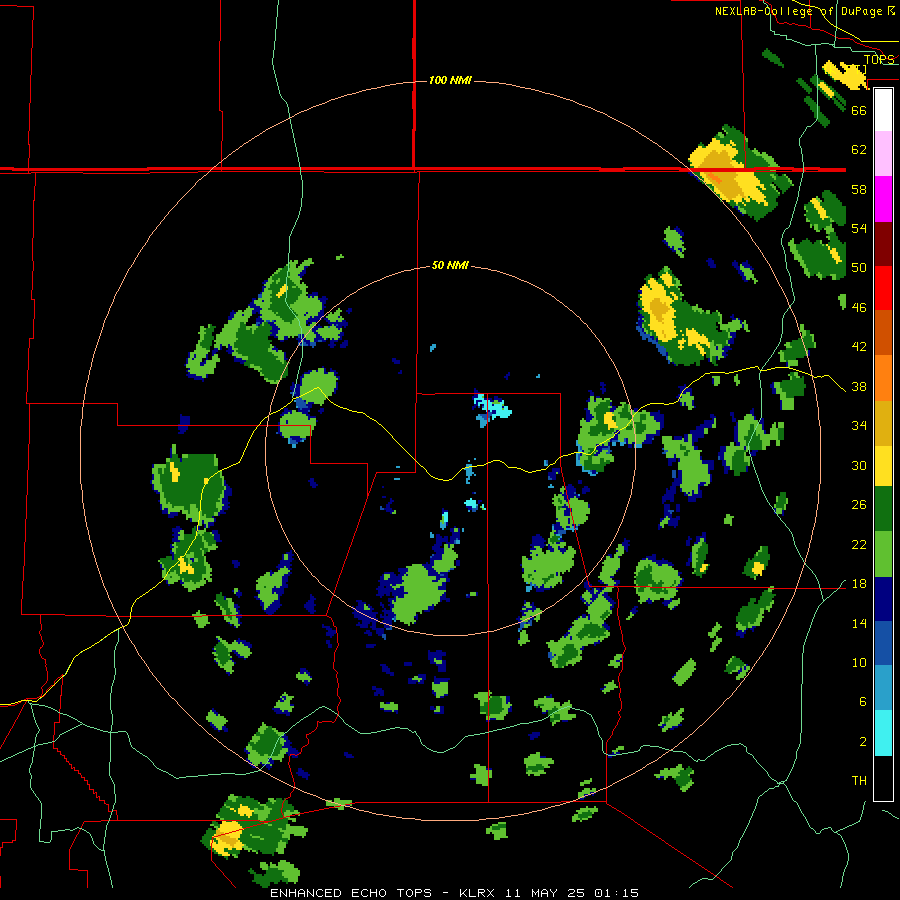Viewport: 900px width, 900px height.
Task: Select the navy blue legend swatch
Action: click(883, 599)
